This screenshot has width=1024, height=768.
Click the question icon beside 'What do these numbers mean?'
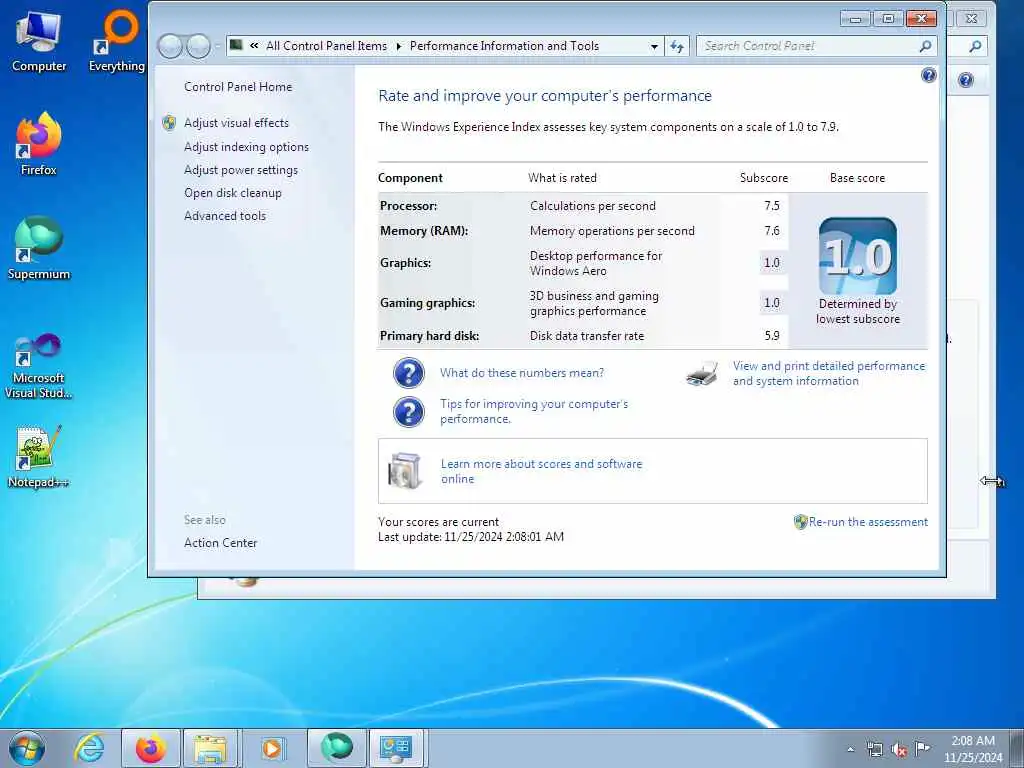tap(409, 373)
